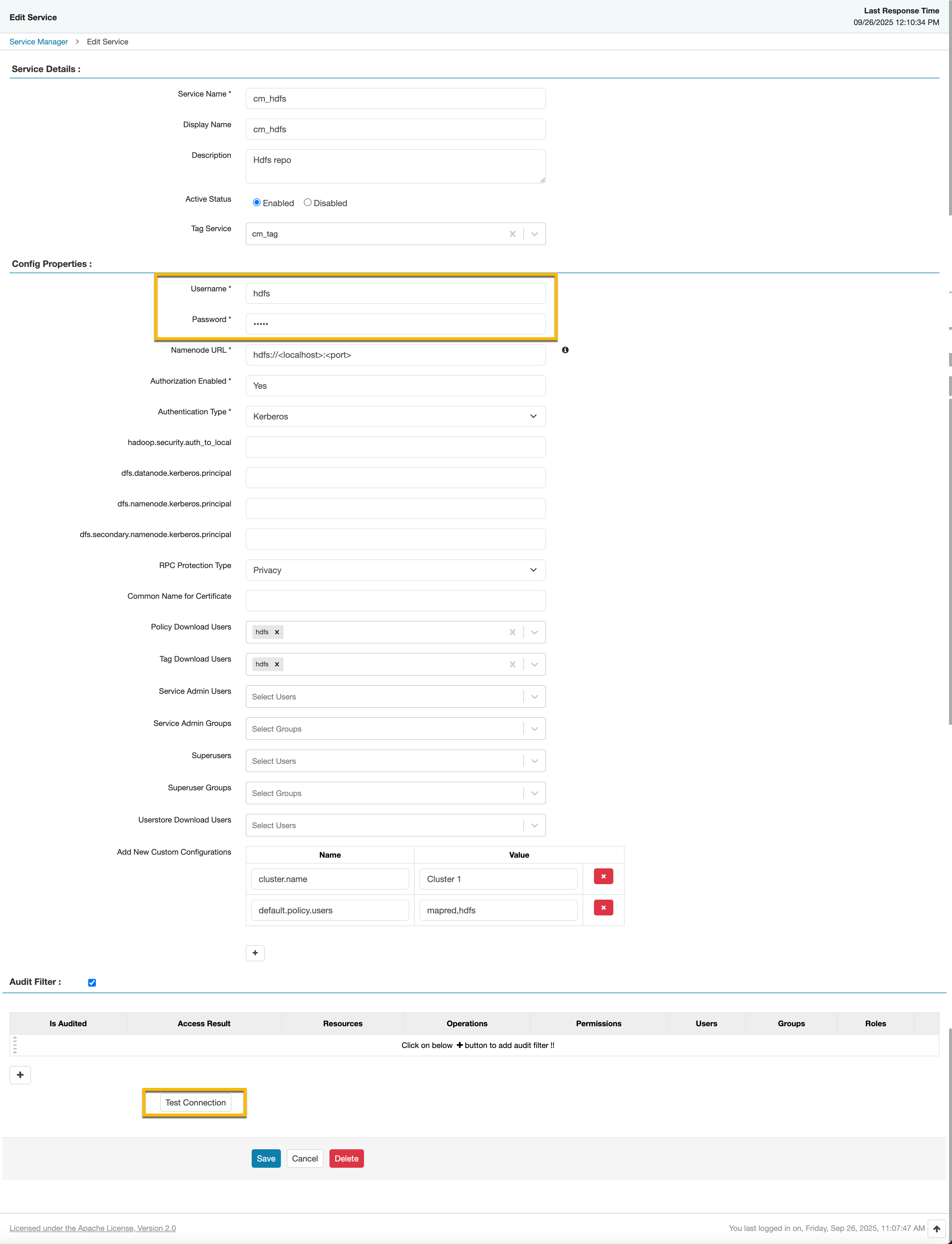Open the RPC Protection Type dropdown

pyautogui.click(x=396, y=570)
